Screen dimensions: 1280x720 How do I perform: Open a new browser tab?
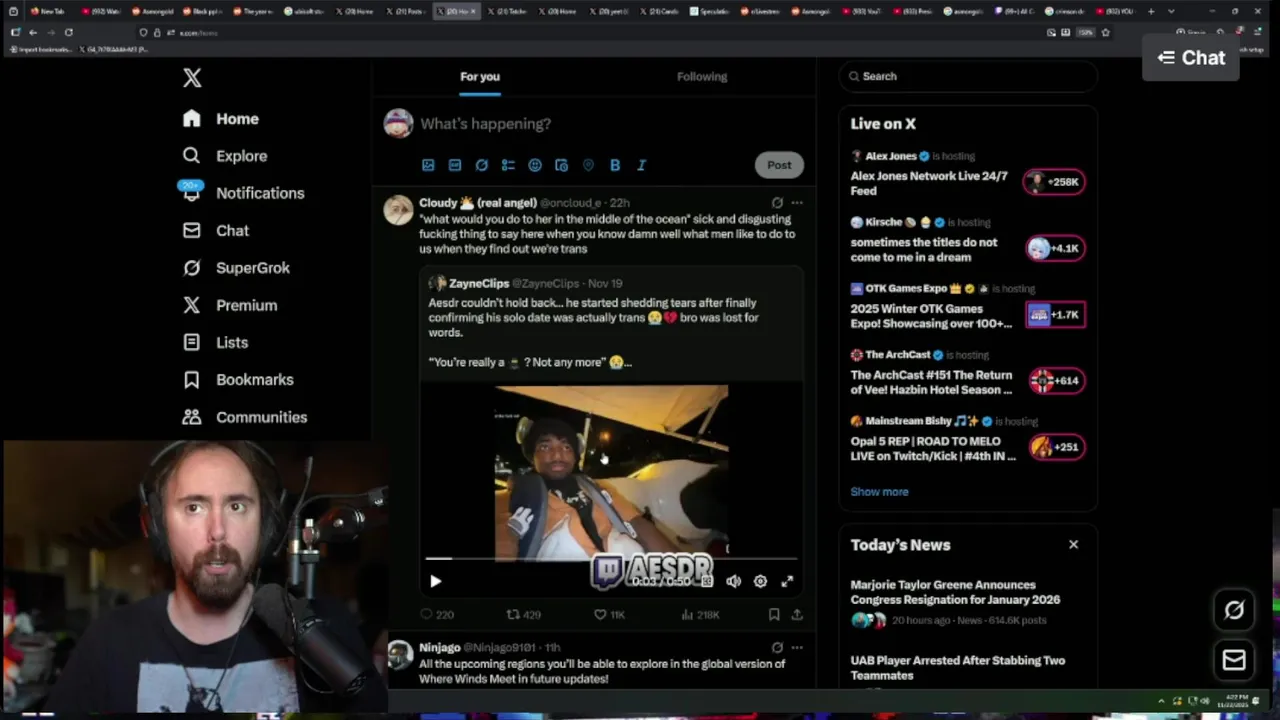coord(1151,11)
